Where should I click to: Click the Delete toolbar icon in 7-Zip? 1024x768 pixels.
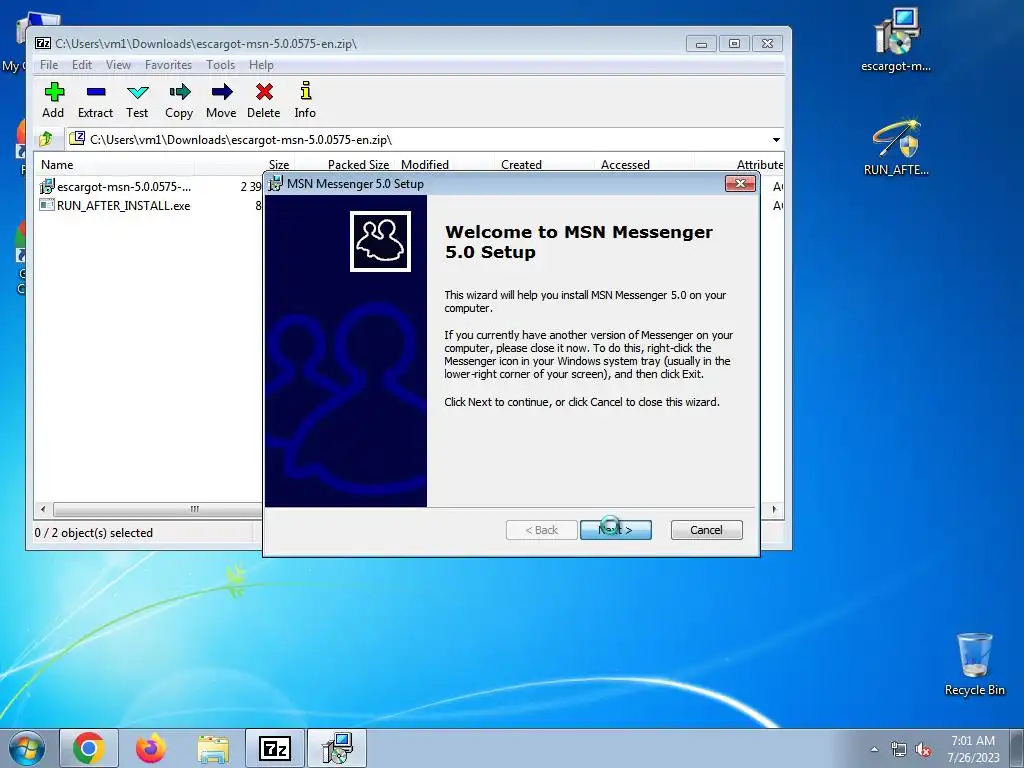(264, 100)
